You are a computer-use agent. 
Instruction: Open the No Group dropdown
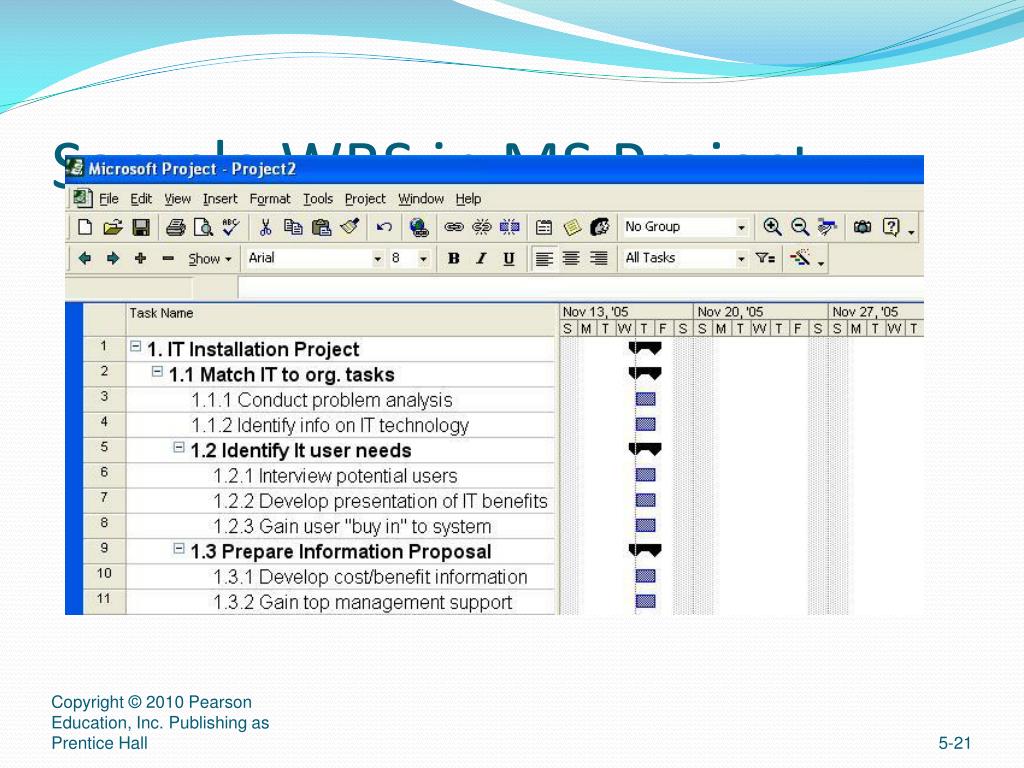[x=741, y=227]
